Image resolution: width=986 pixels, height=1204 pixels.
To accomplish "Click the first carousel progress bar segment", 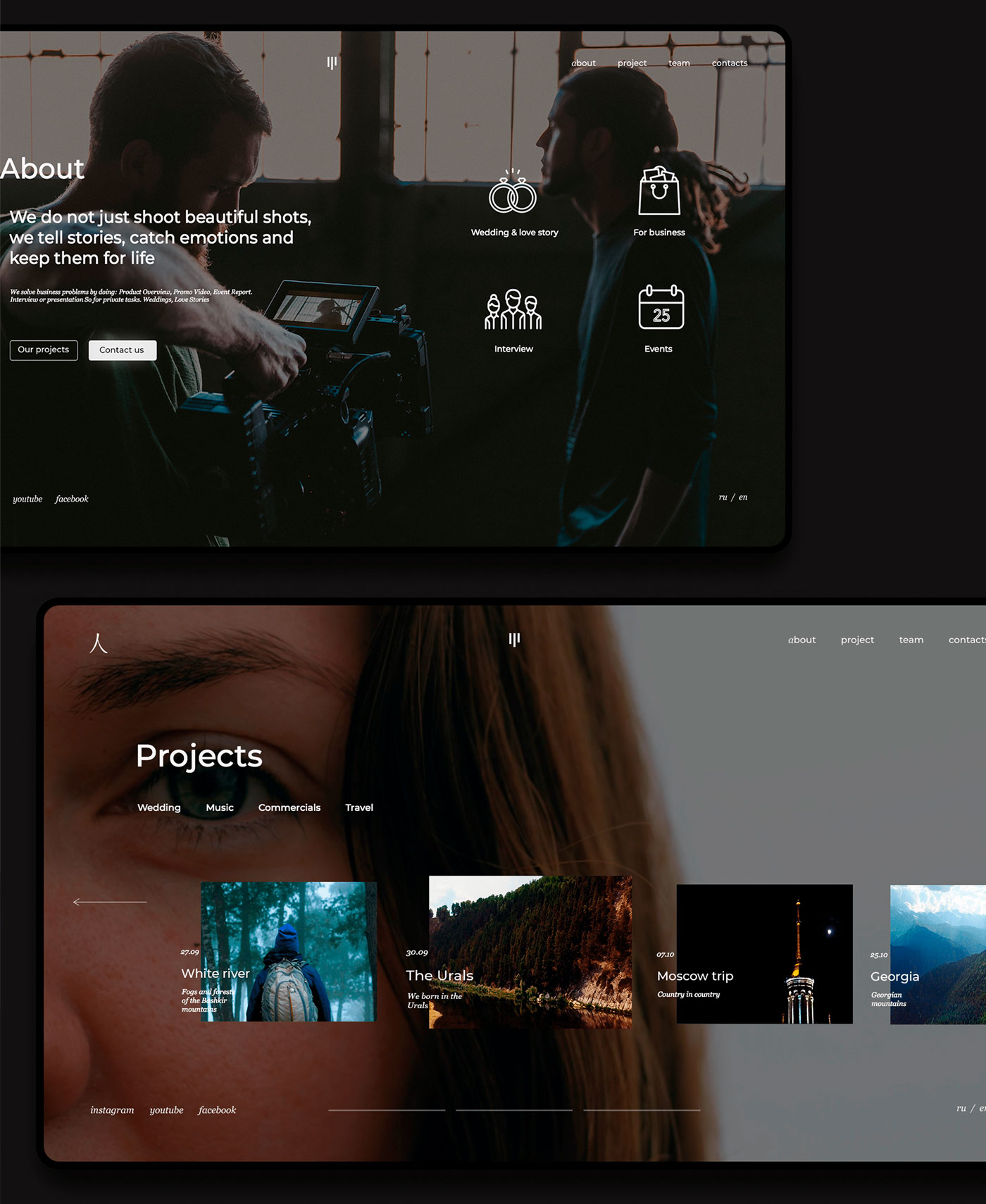I will coord(387,1110).
